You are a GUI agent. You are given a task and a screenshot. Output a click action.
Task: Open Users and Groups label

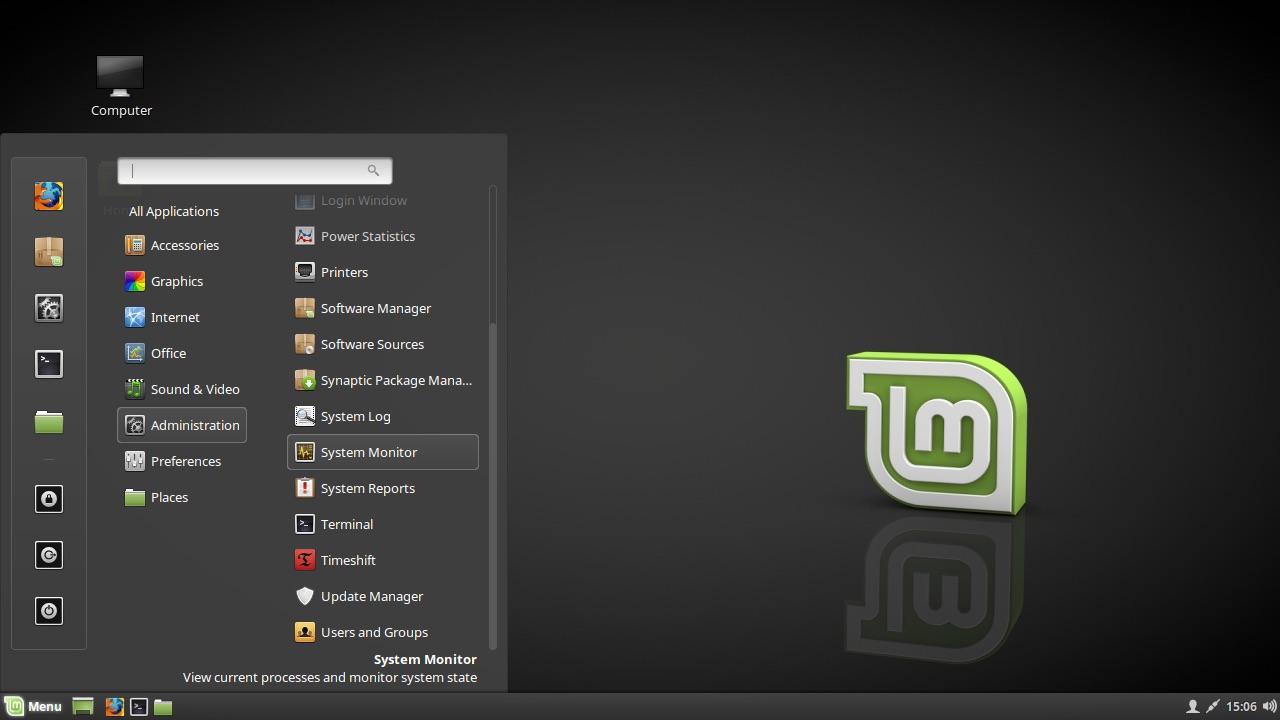coord(374,632)
